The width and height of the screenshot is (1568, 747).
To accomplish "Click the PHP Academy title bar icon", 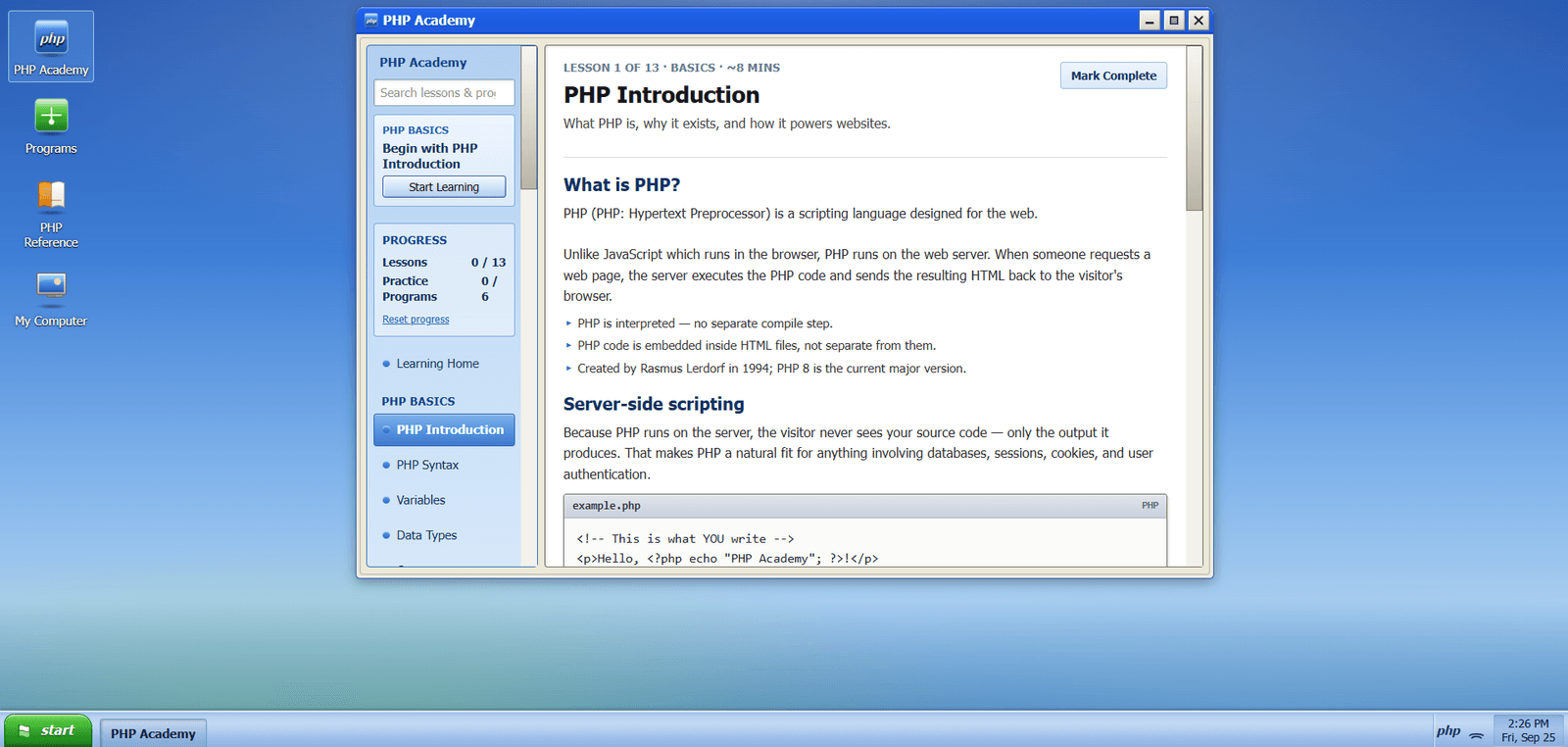I will click(x=371, y=20).
